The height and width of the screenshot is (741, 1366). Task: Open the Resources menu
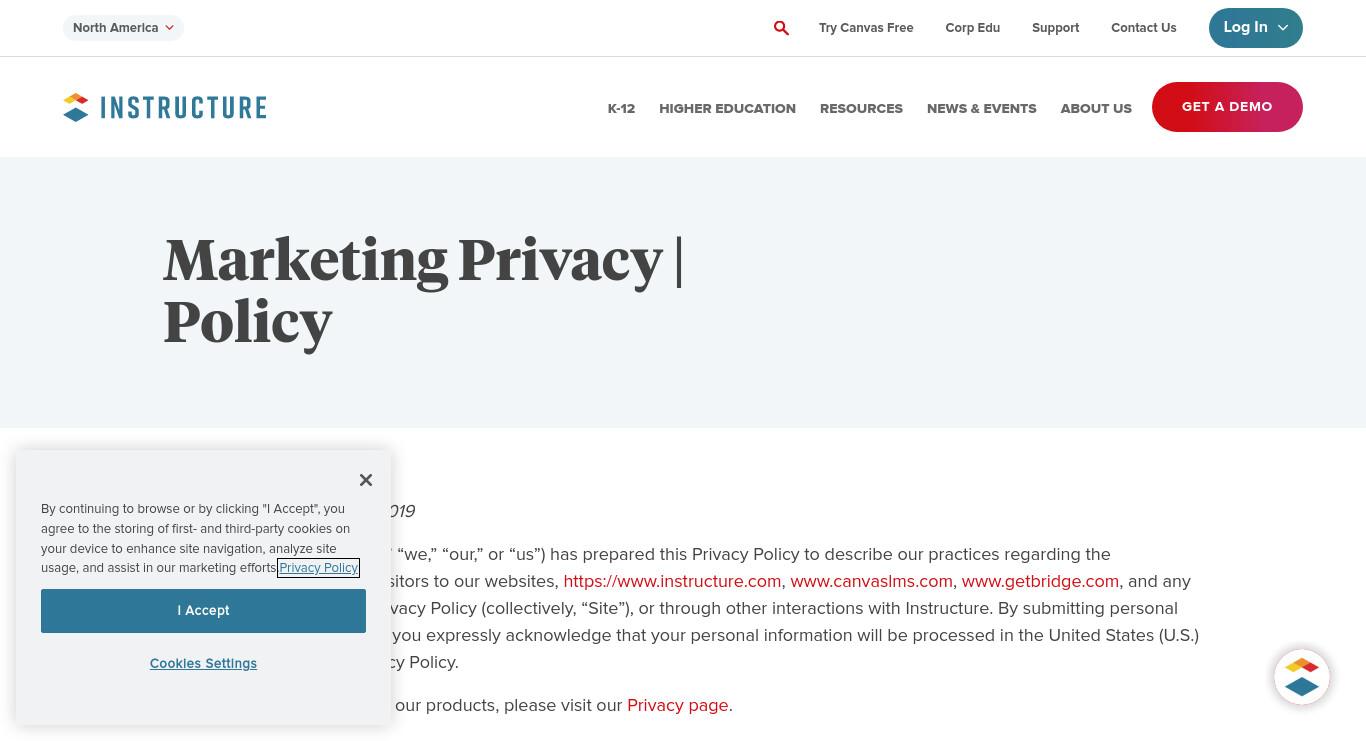pyautogui.click(x=861, y=108)
